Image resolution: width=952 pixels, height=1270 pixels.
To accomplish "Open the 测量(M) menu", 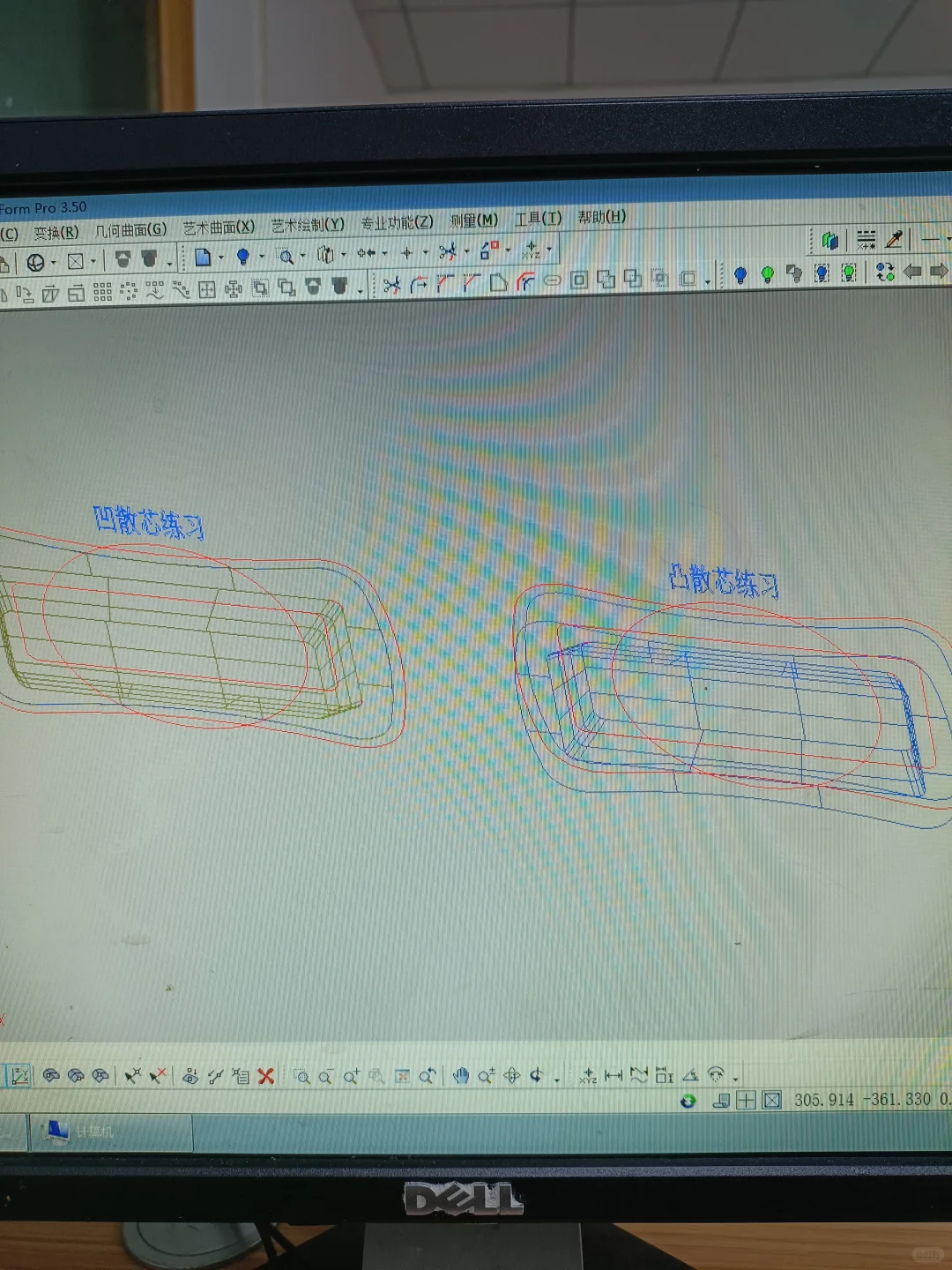I will tap(473, 220).
